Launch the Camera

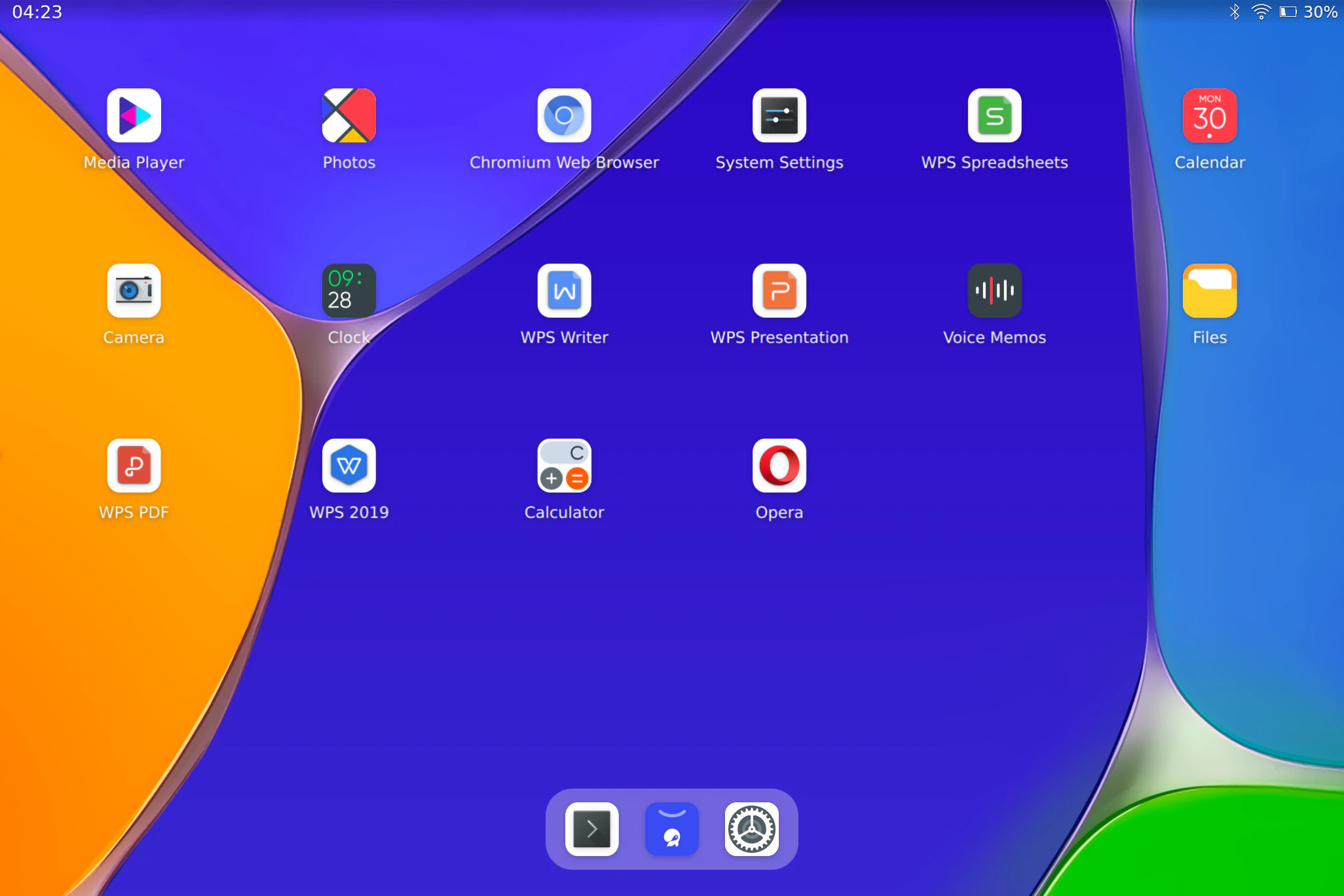[x=134, y=290]
